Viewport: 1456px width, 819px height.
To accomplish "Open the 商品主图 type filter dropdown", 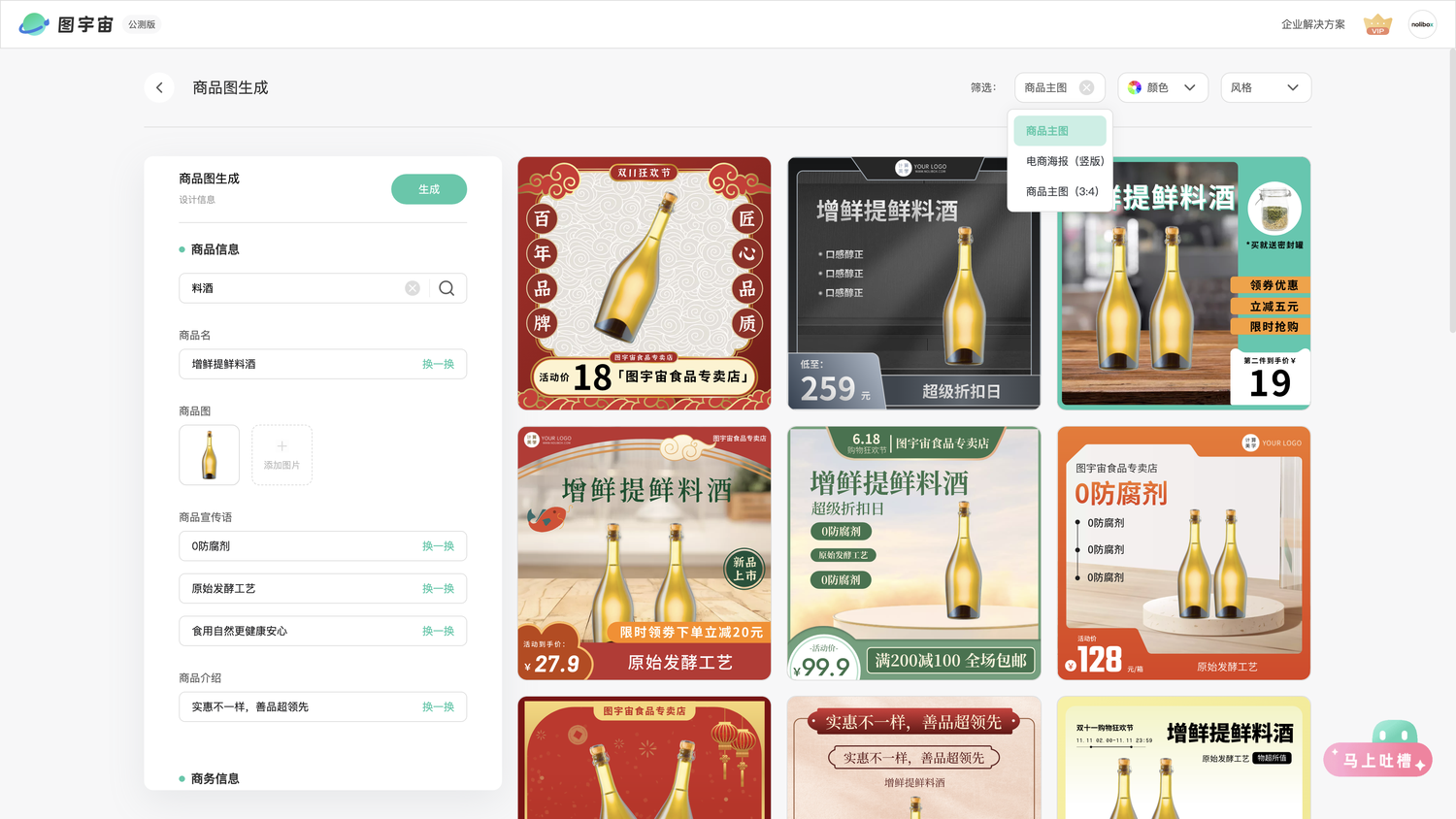I will pos(1059,87).
